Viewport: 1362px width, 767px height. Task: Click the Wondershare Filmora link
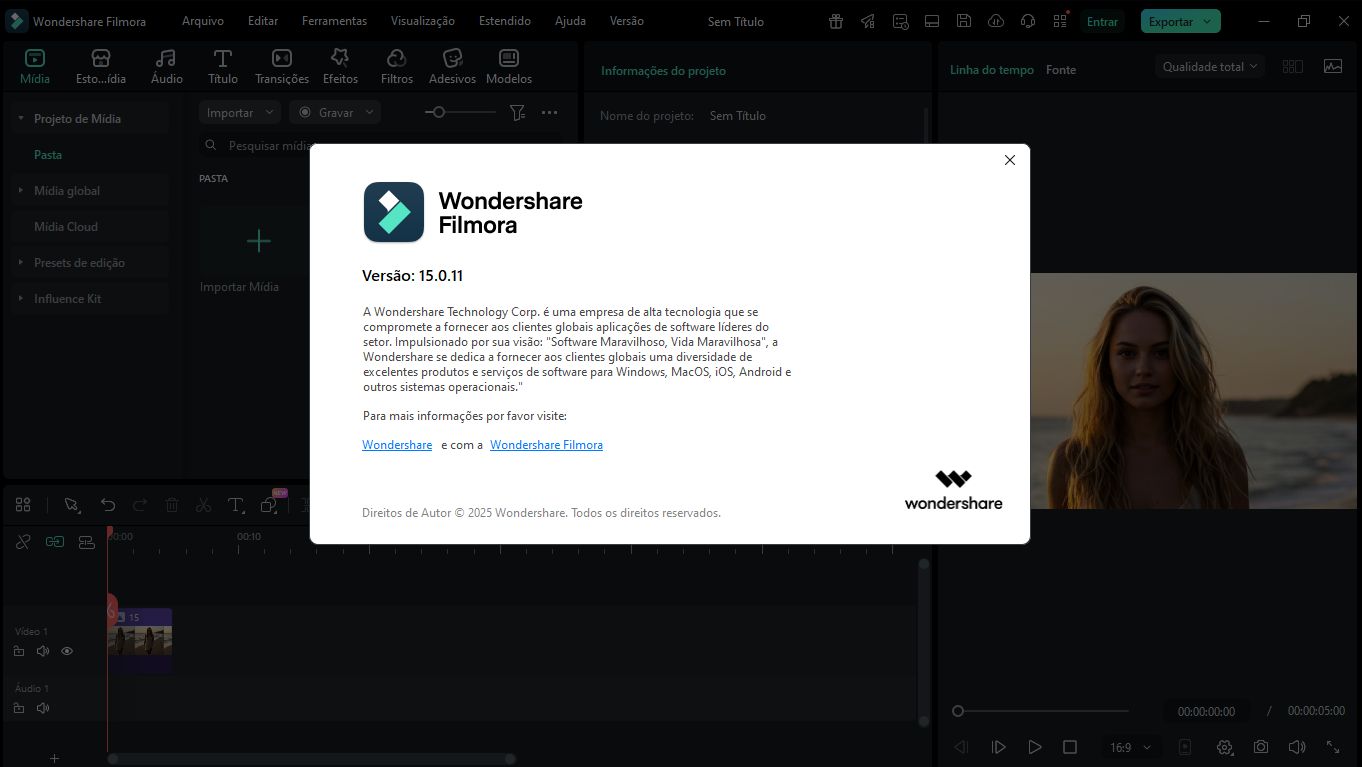(x=546, y=445)
